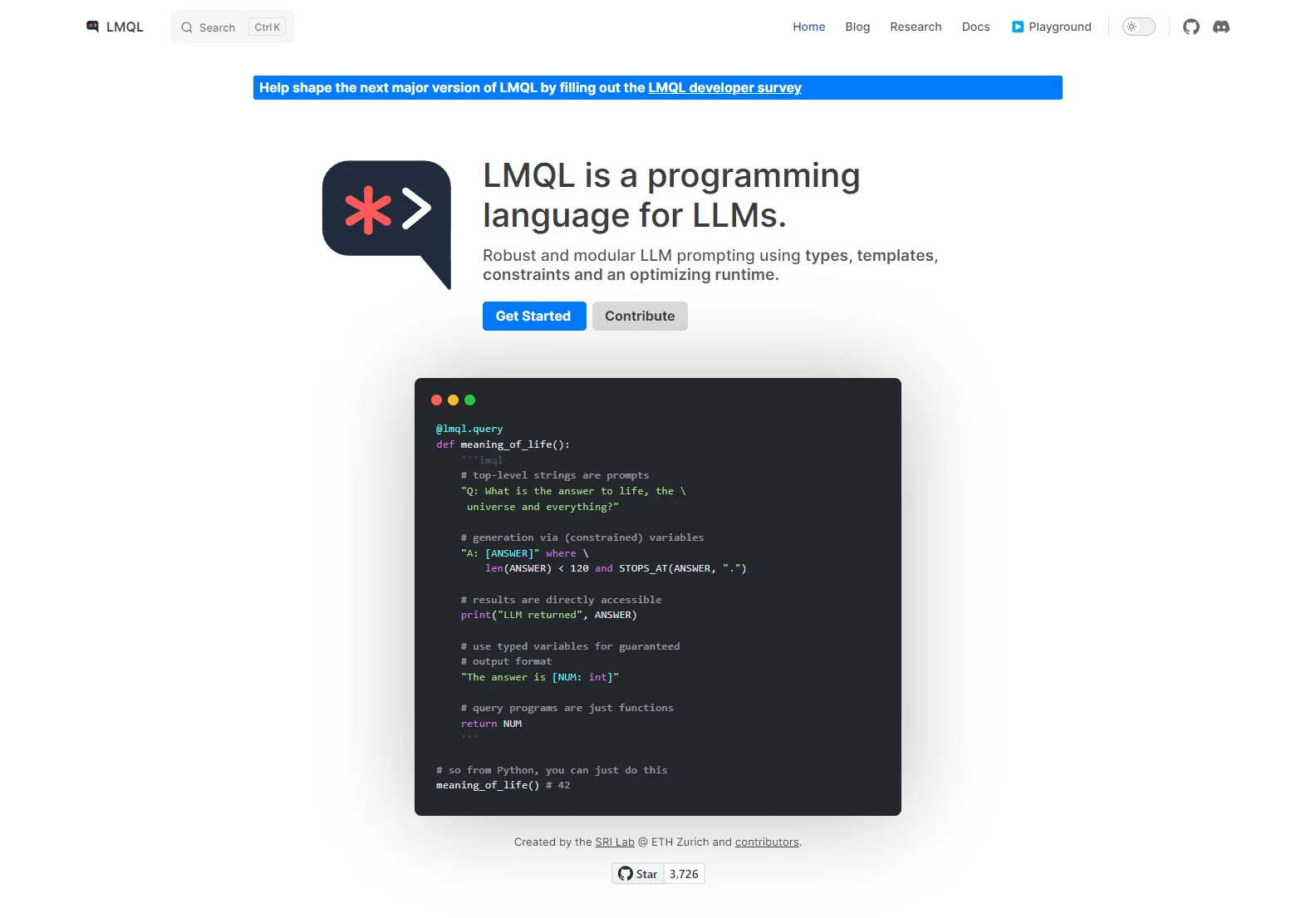
Task: Click "# query programs are just functions" comment
Action: pos(567,708)
